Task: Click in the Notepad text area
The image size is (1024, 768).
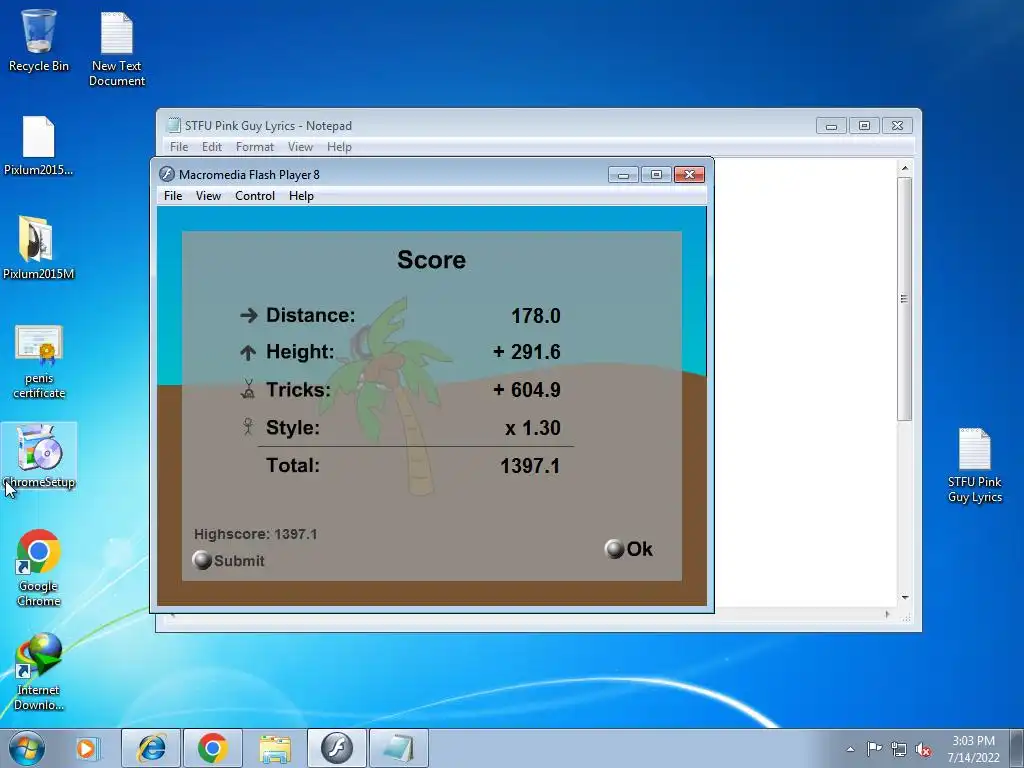Action: (805, 382)
